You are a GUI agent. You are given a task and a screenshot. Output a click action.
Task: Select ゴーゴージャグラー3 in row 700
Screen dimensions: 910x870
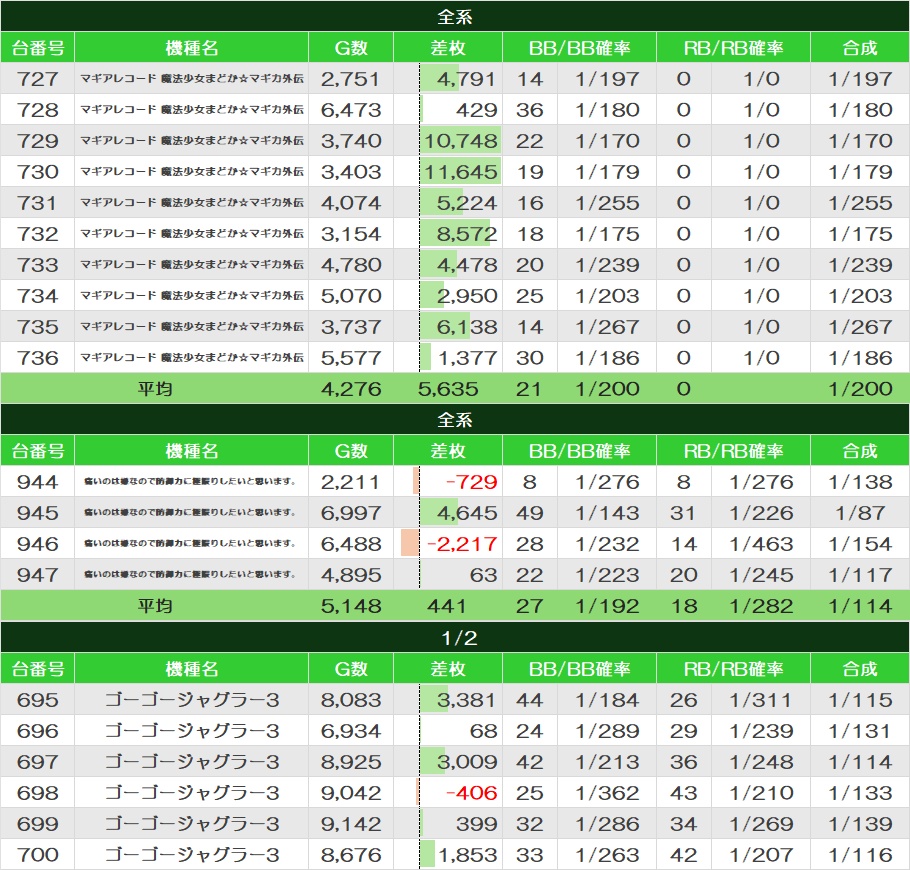[192, 855]
